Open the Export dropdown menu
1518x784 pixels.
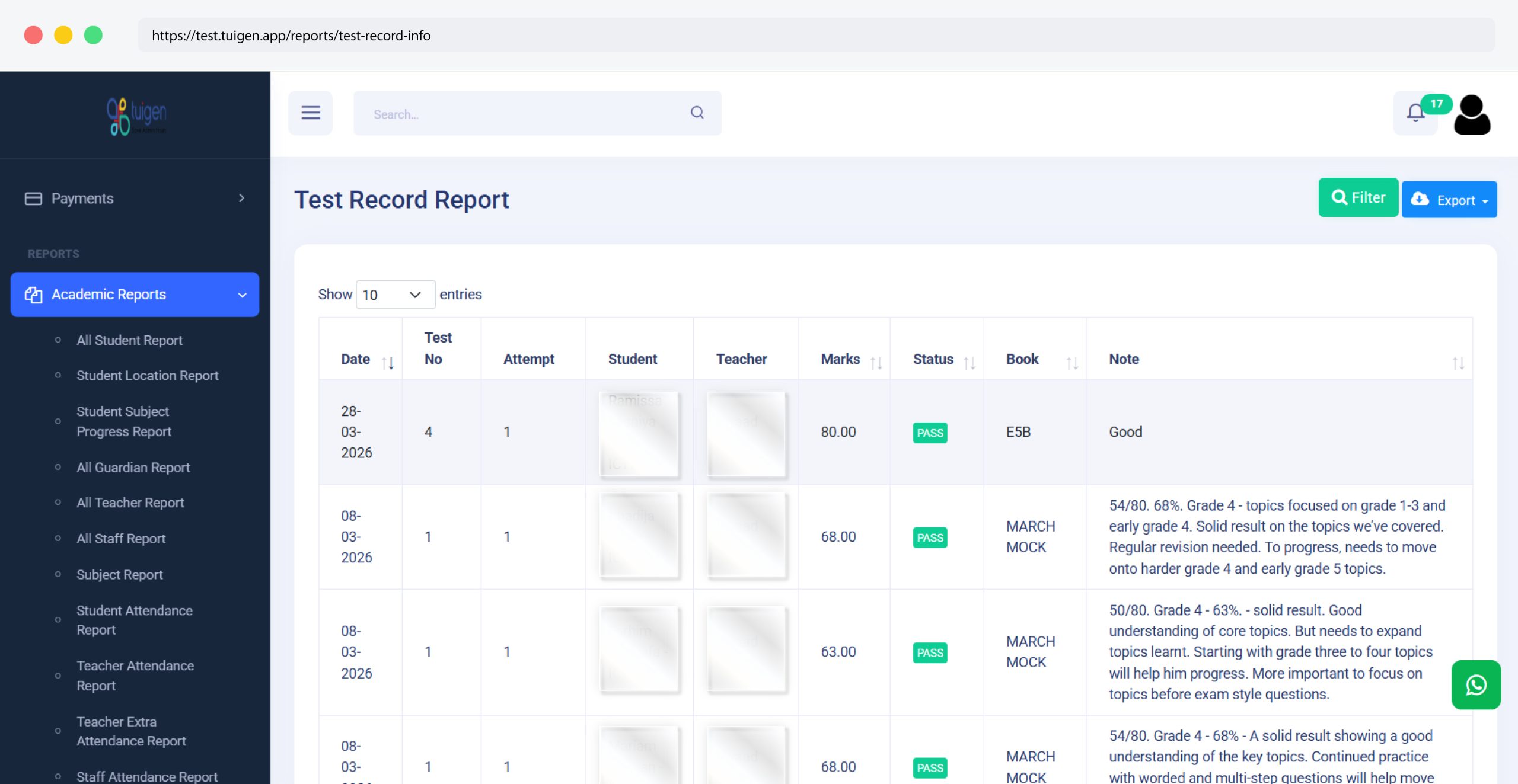point(1449,200)
